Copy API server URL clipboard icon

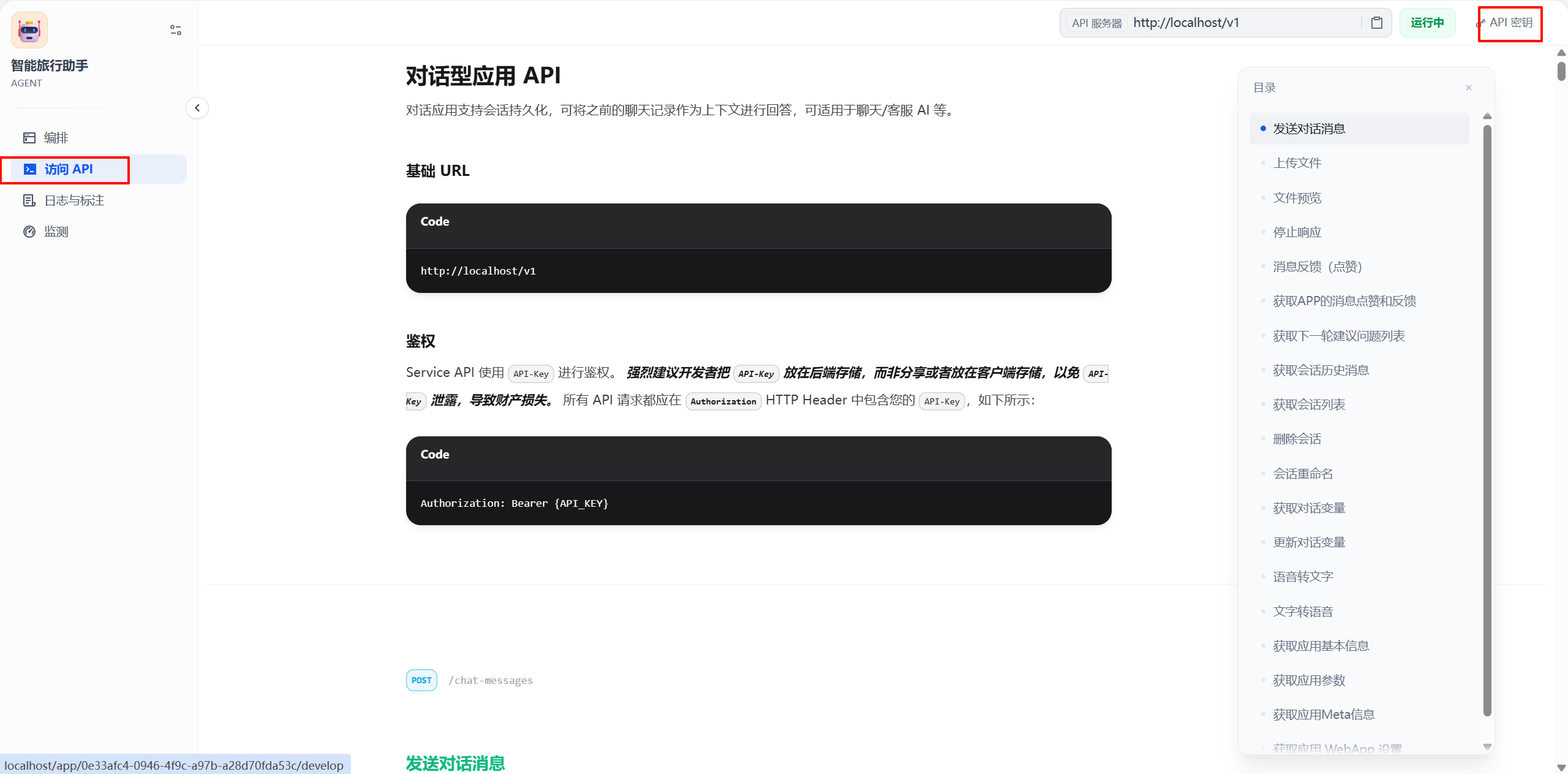click(x=1377, y=23)
